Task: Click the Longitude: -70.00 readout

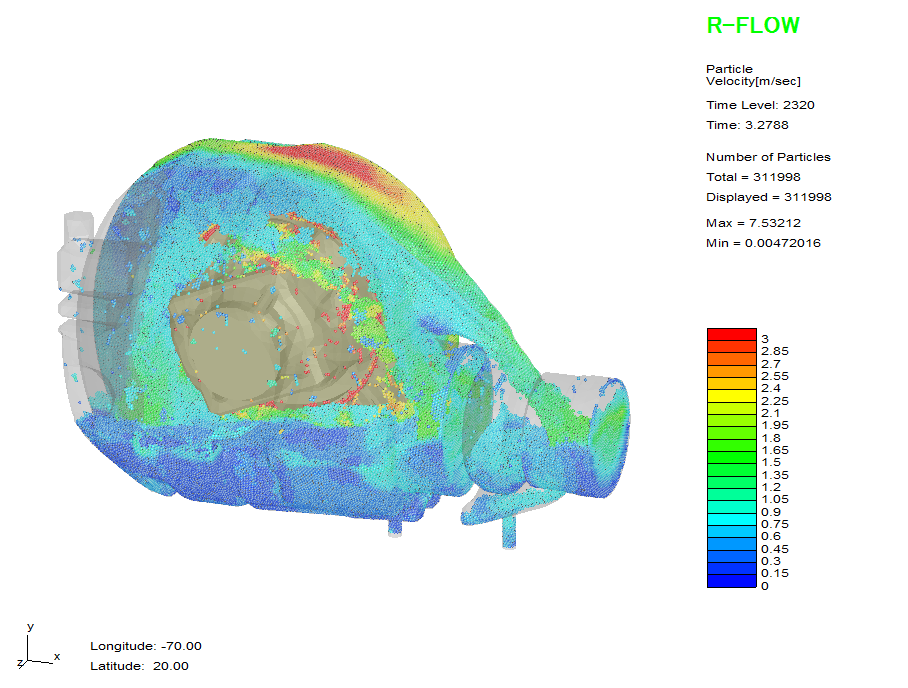Action: pyautogui.click(x=146, y=646)
